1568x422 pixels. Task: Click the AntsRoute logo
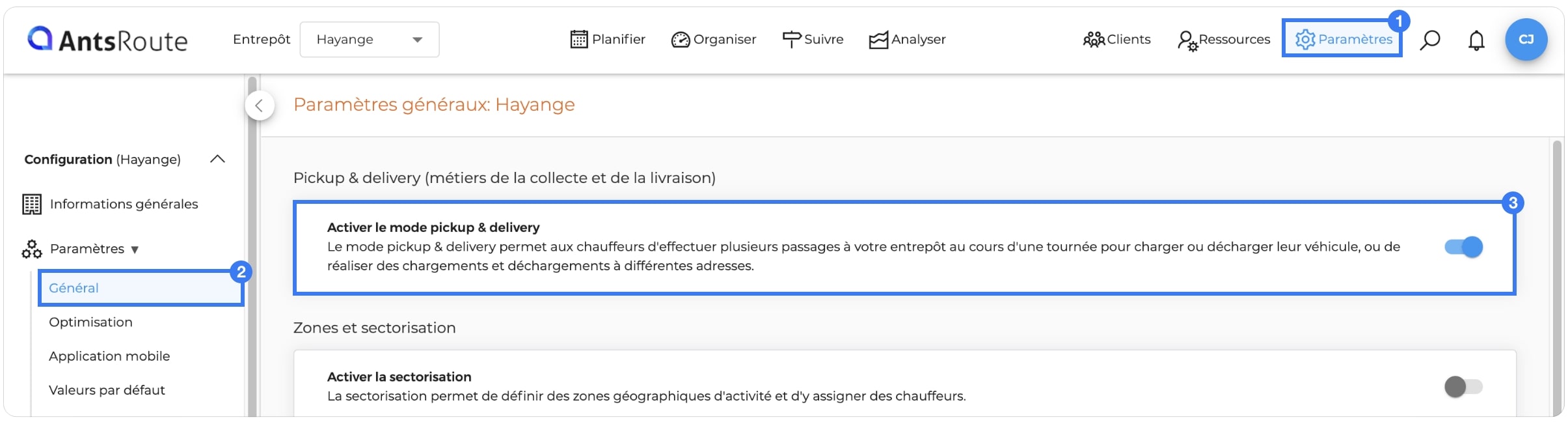107,40
